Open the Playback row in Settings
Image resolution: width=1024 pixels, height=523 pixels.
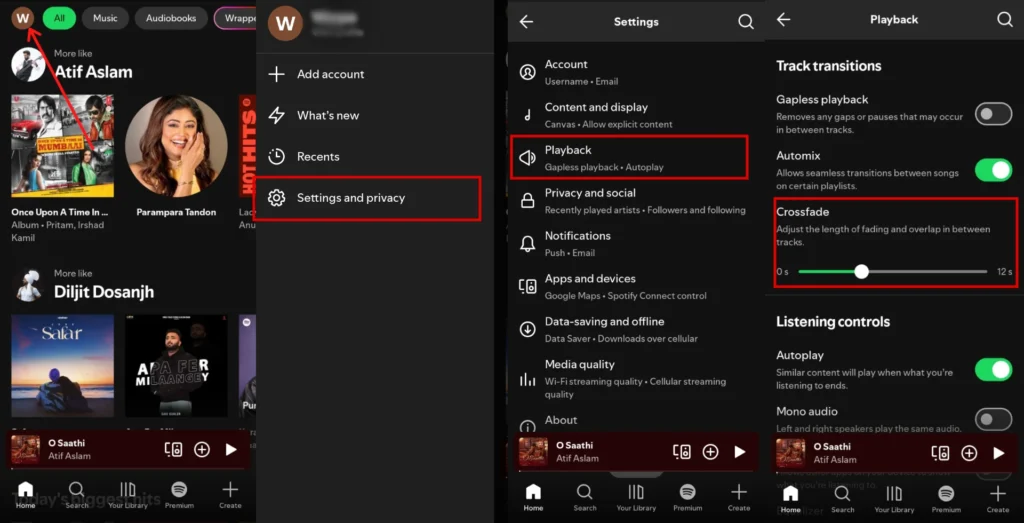629,157
